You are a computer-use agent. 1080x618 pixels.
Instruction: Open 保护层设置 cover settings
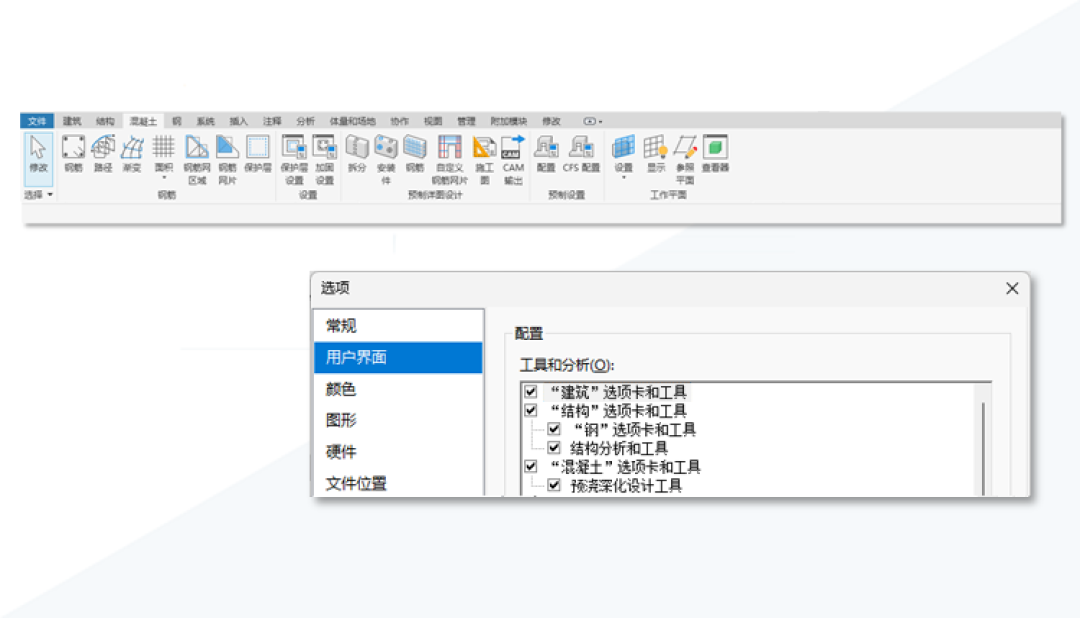(294, 160)
